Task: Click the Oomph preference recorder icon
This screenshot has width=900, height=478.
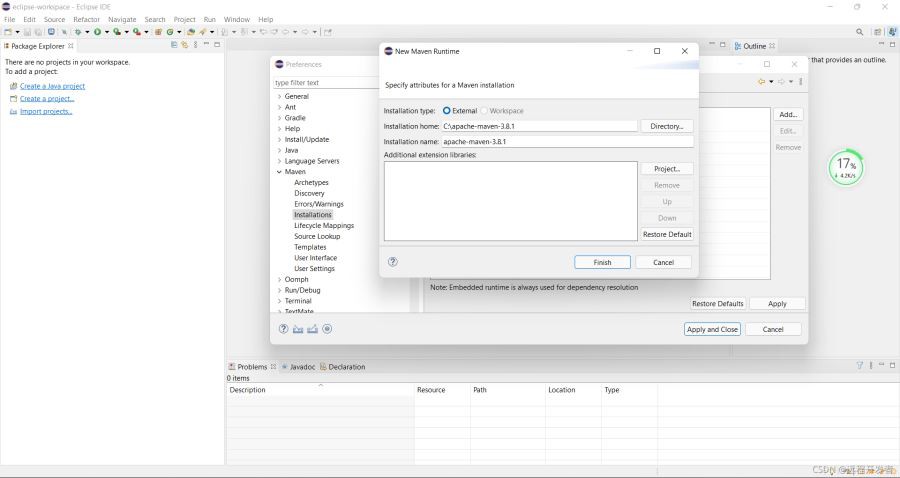Action: tap(327, 329)
